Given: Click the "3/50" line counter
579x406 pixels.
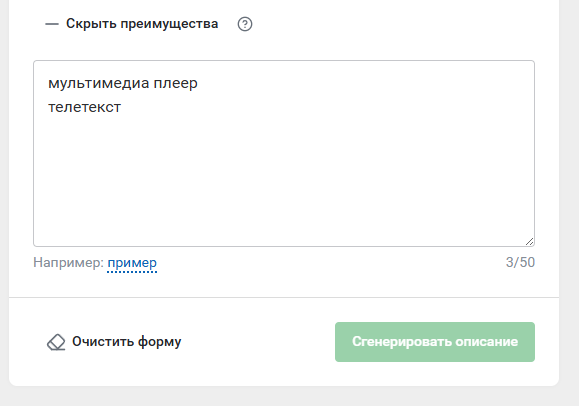Looking at the screenshot, I should tap(520, 262).
